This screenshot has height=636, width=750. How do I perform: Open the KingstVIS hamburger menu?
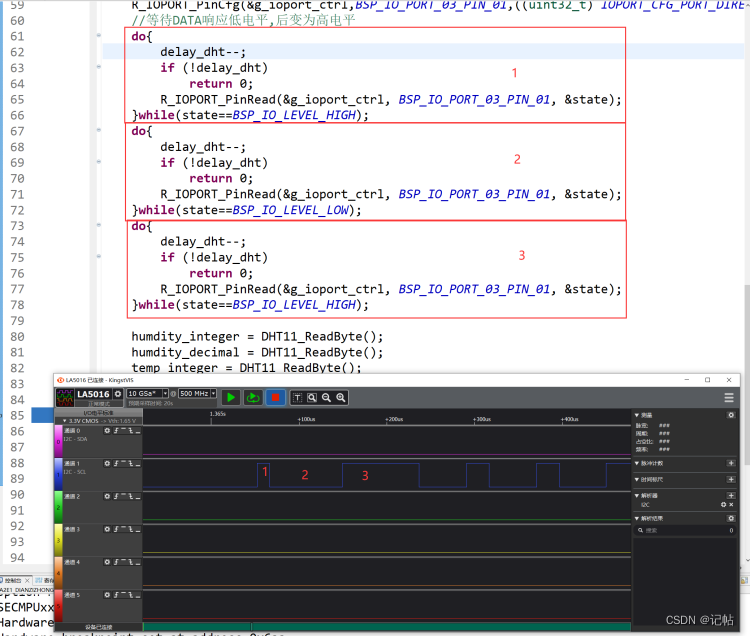click(x=729, y=397)
